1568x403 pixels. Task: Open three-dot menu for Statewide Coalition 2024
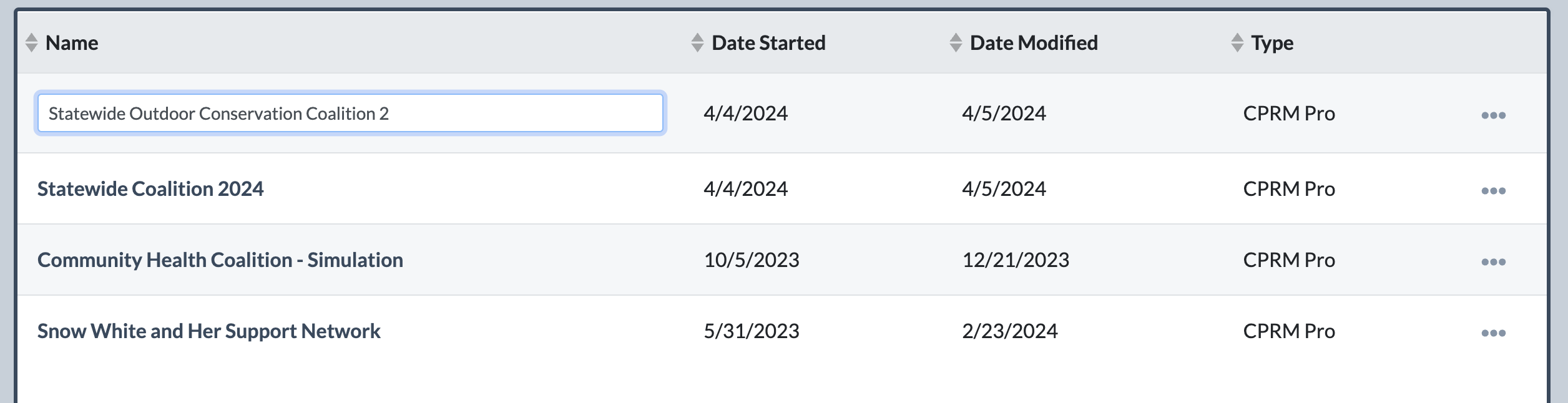coord(1493,191)
